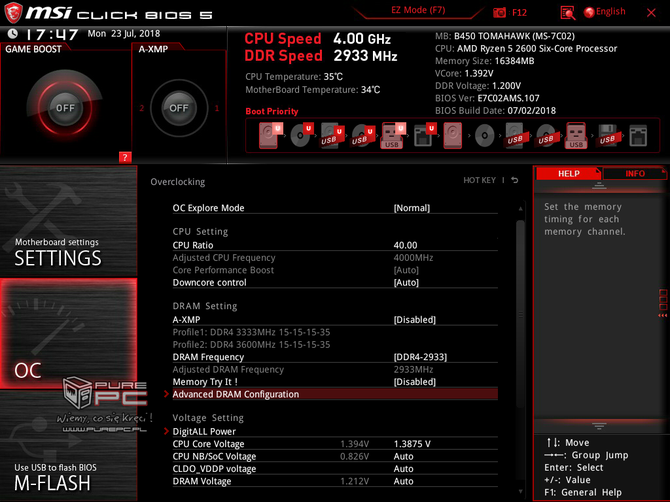
Task: Click the clock icon beside the time
Action: coord(13,33)
